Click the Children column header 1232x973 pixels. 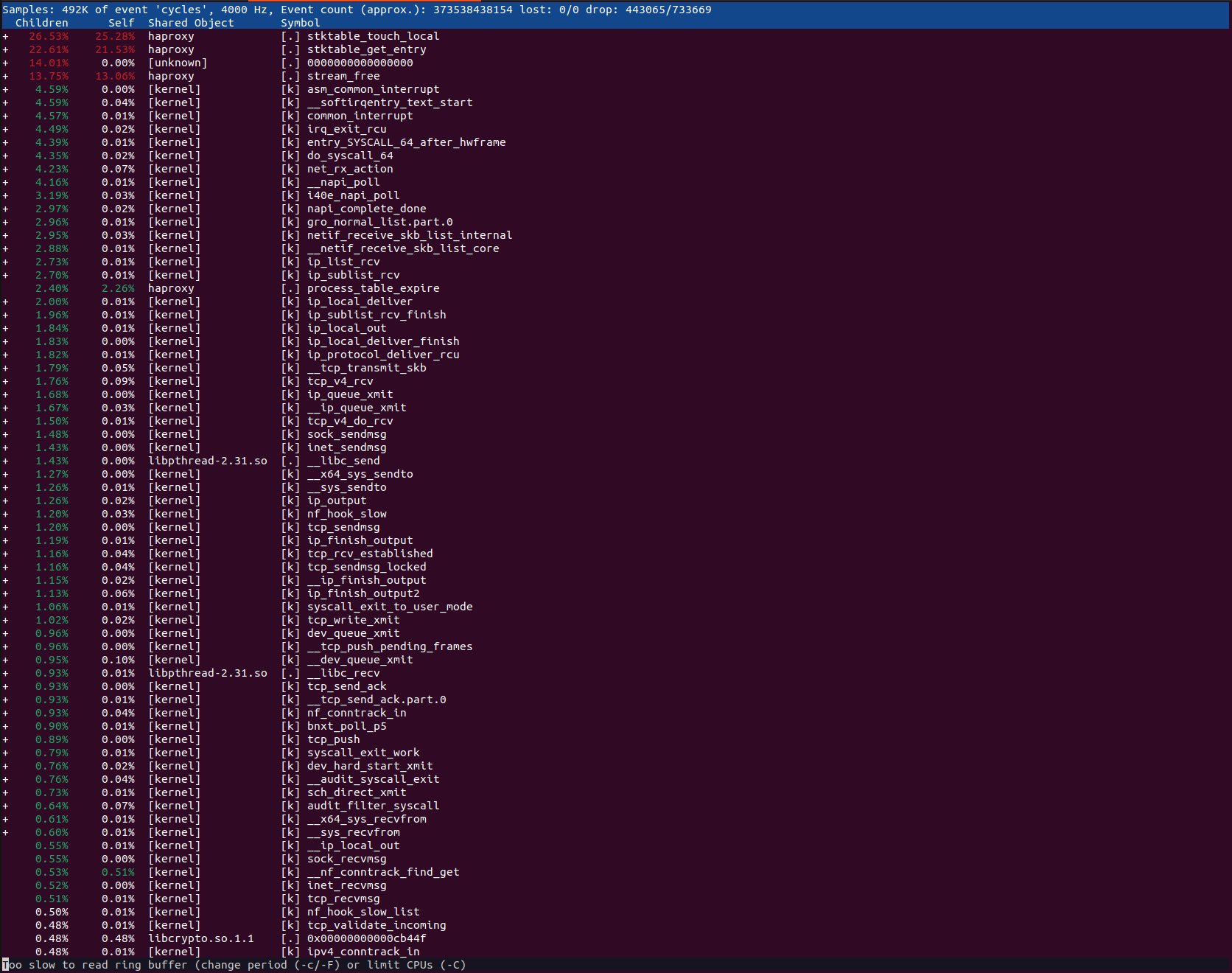point(42,22)
